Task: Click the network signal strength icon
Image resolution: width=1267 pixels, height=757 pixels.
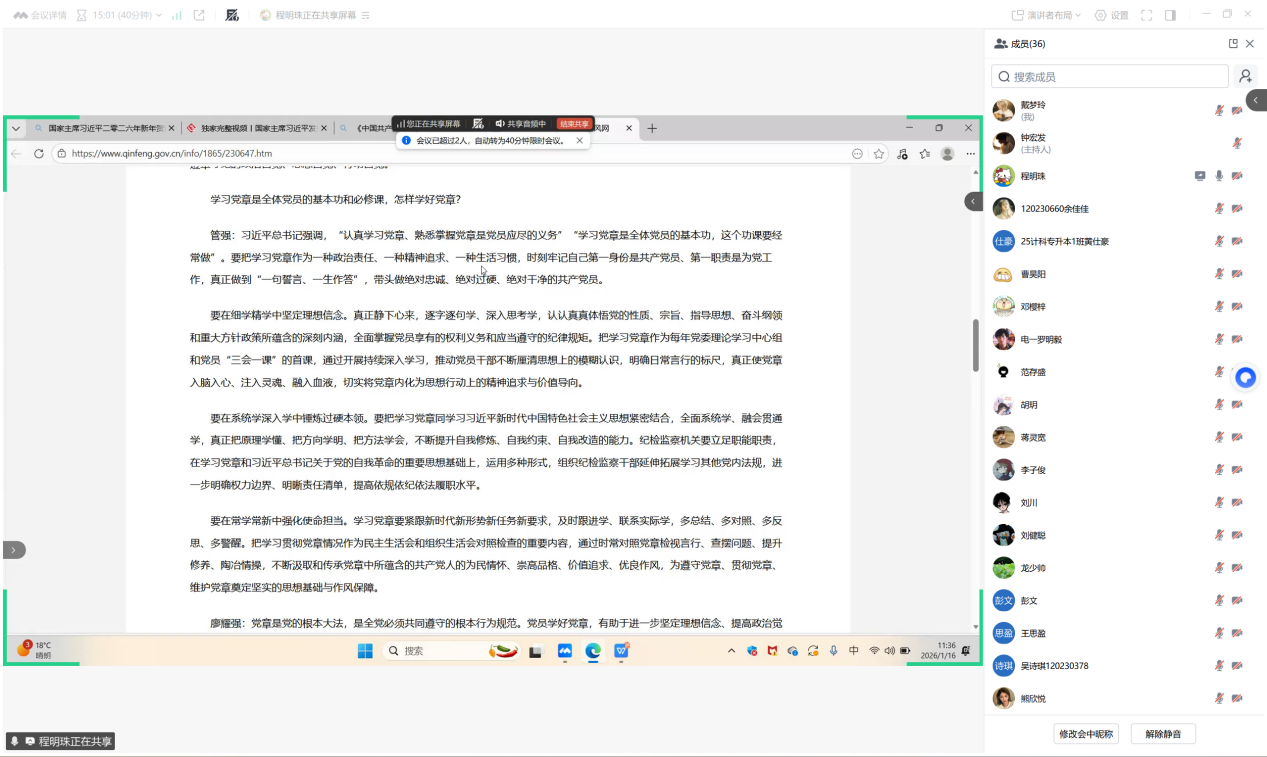Action: [x=177, y=15]
